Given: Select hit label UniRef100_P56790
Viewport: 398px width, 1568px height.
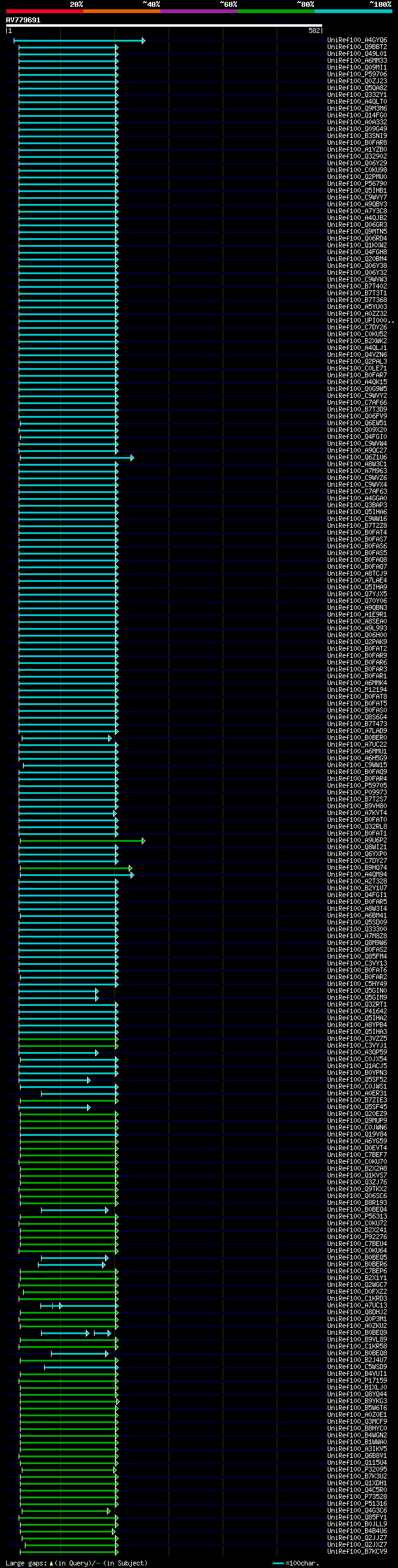Looking at the screenshot, I should coord(357,184).
